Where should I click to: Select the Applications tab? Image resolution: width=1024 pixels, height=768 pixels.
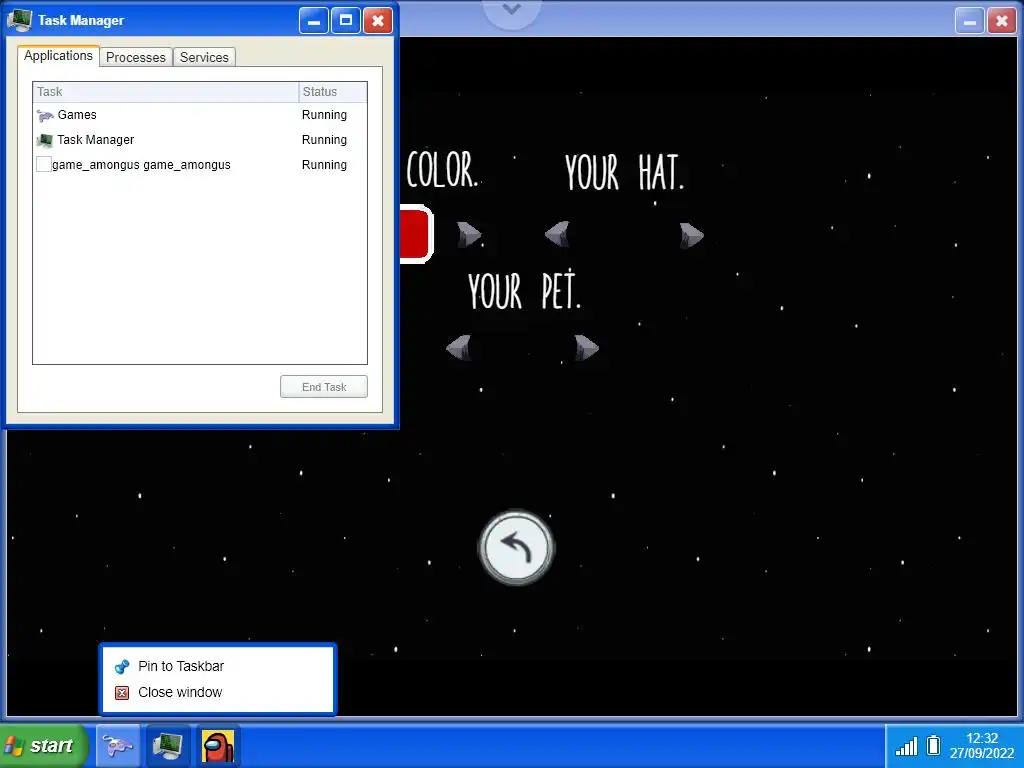[58, 56]
